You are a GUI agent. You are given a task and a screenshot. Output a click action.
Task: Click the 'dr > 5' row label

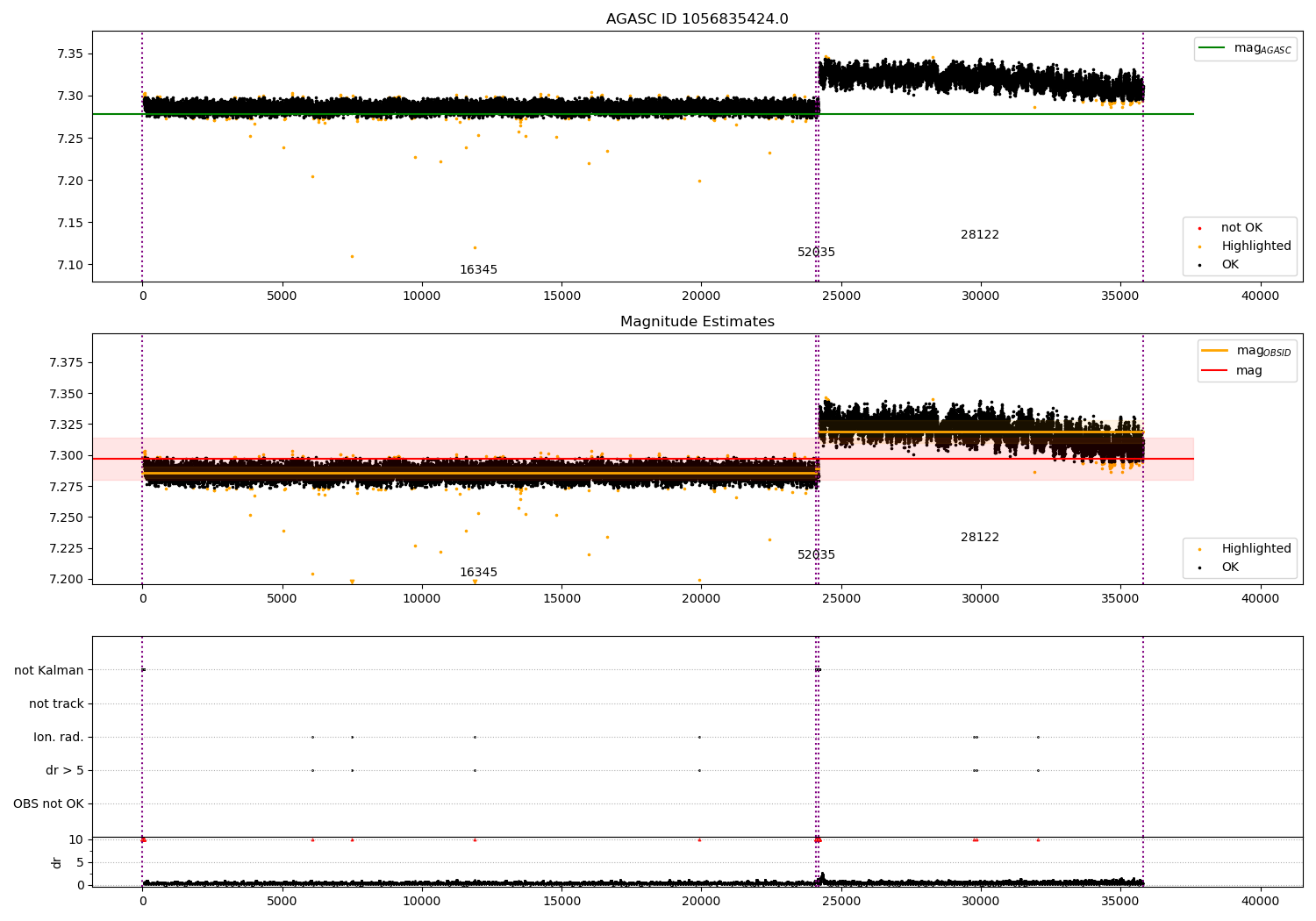coord(65,770)
